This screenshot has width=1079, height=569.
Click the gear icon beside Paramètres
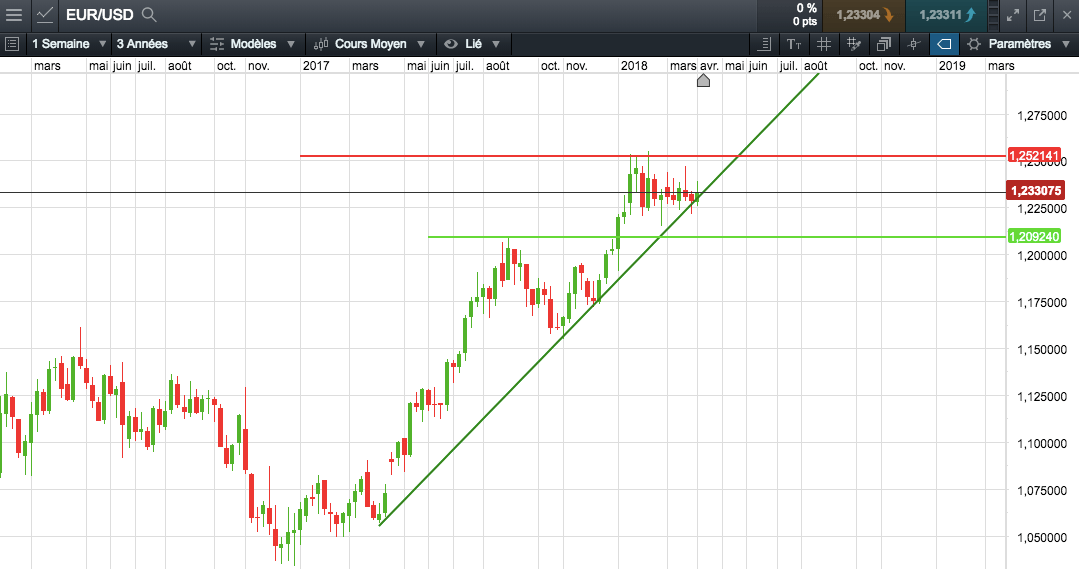pos(974,44)
